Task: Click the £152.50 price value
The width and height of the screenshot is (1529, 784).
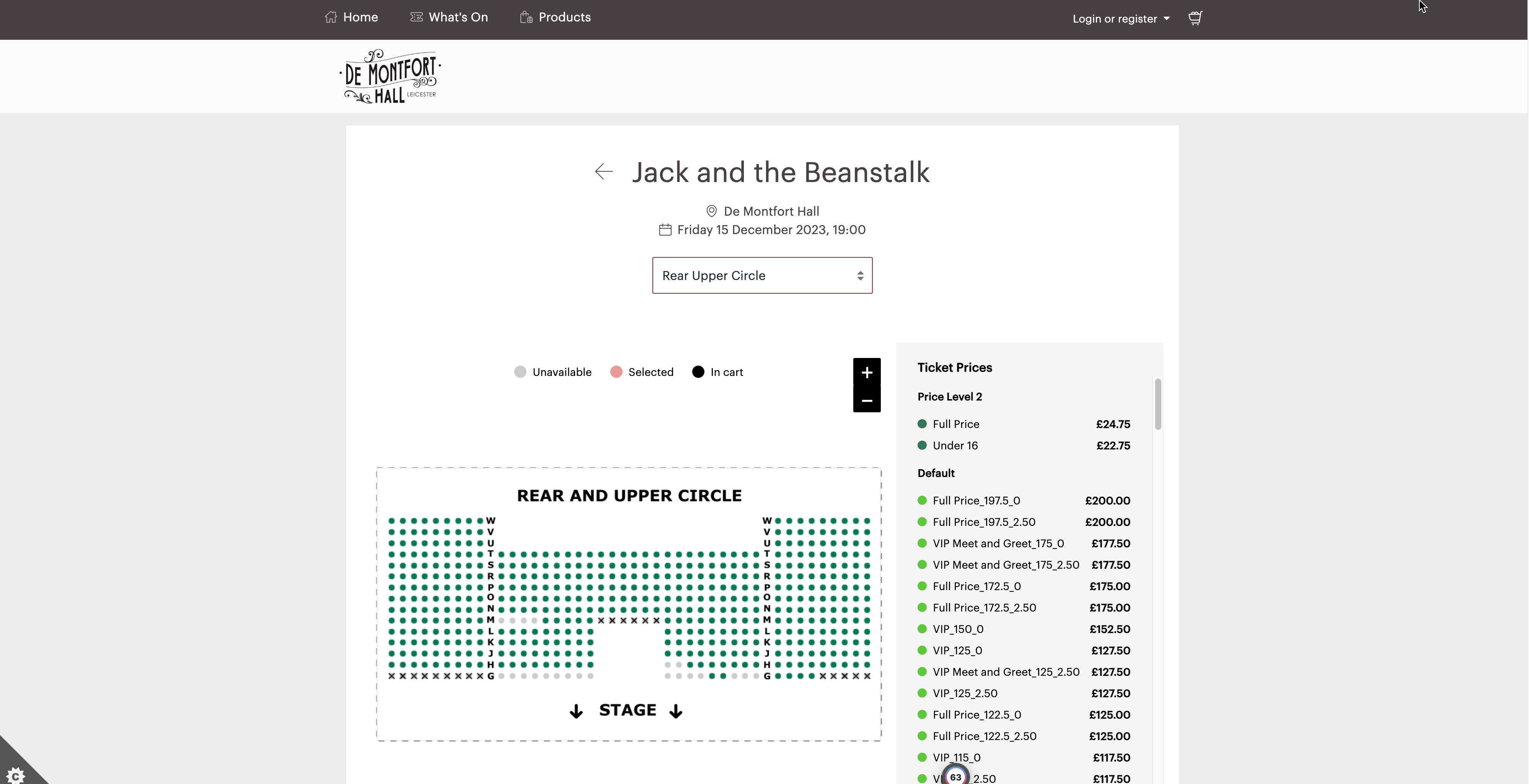Action: click(x=1109, y=629)
